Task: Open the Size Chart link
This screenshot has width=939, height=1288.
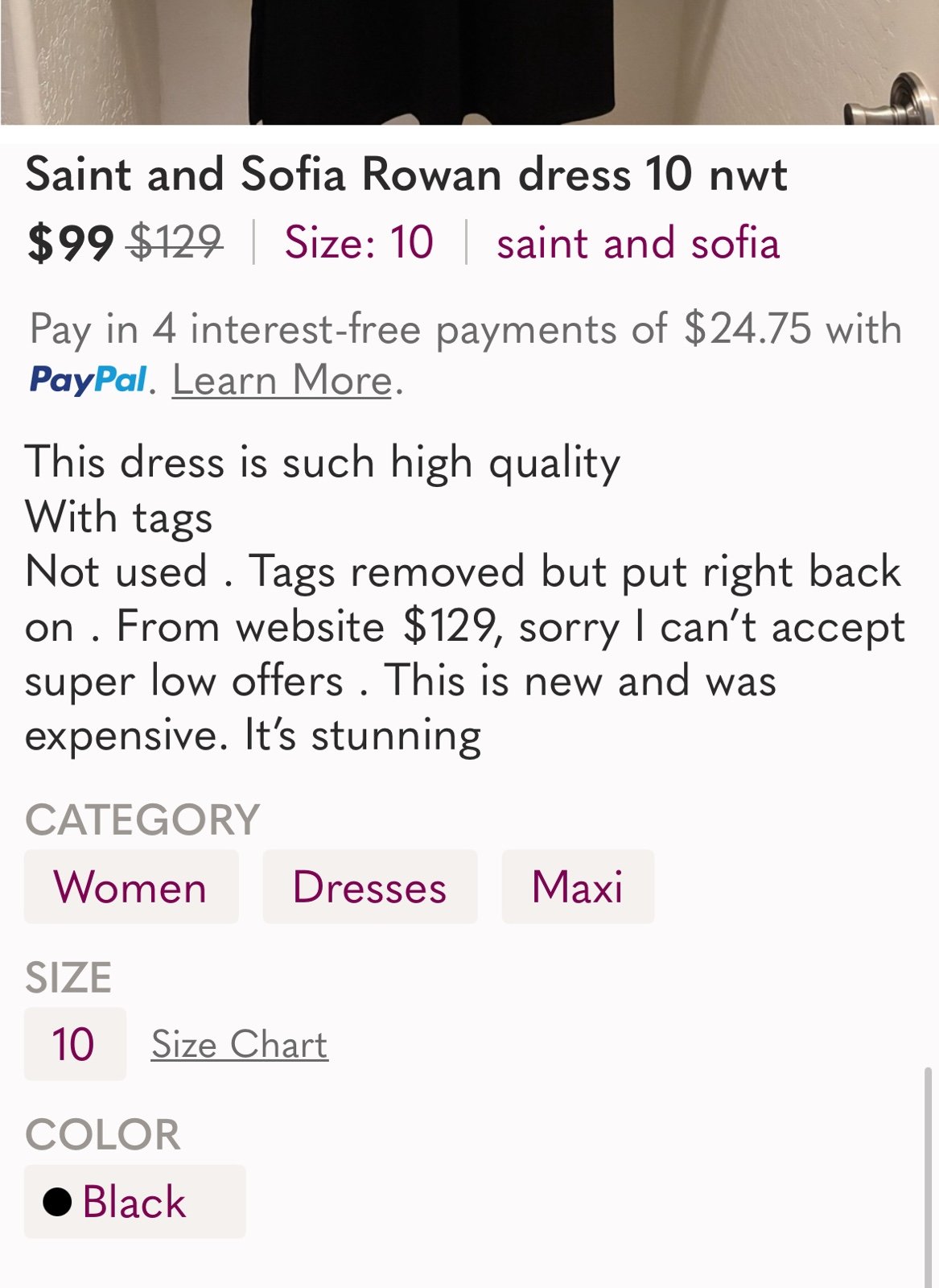Action: [240, 1044]
